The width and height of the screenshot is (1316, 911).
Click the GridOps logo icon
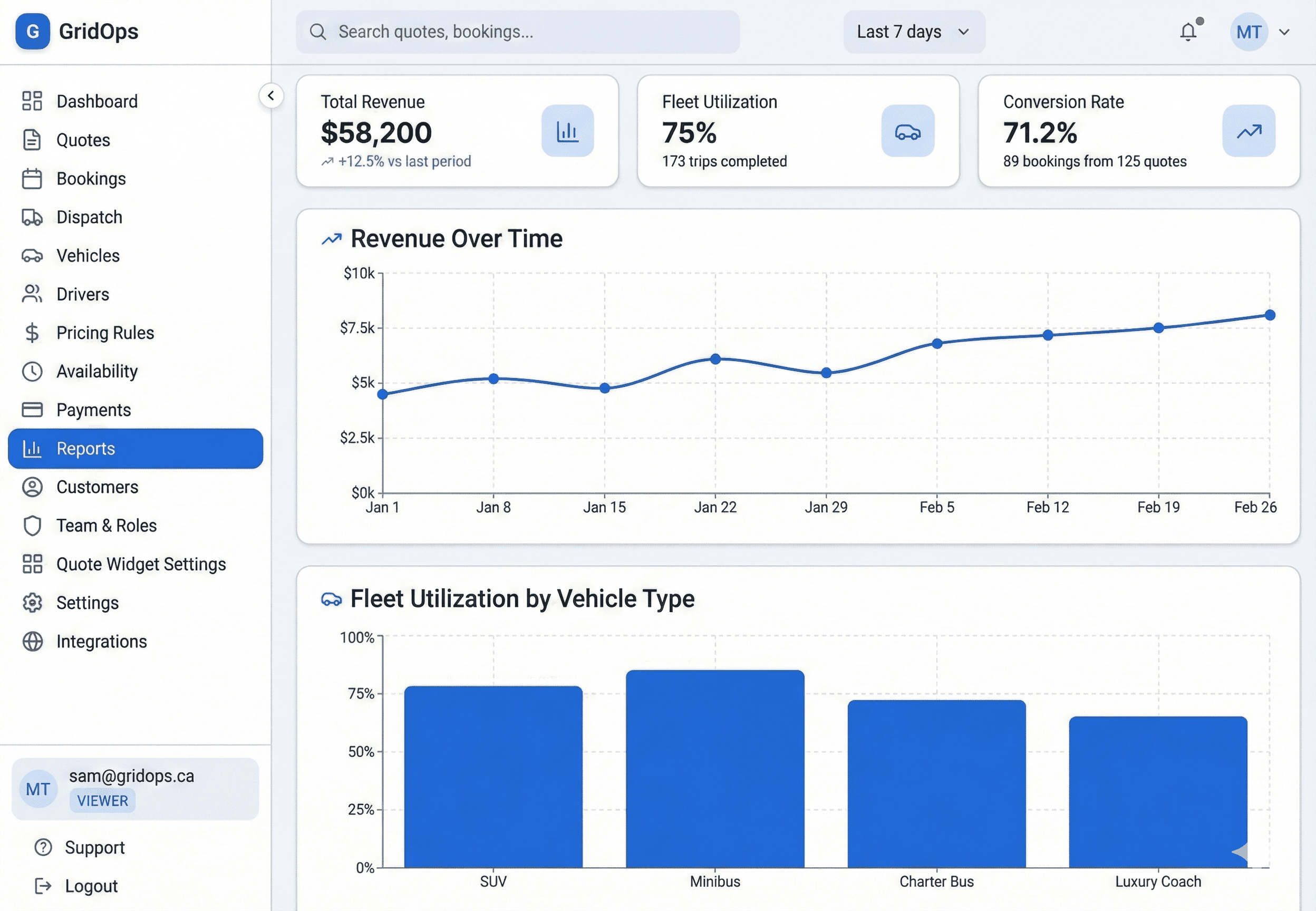point(33,32)
